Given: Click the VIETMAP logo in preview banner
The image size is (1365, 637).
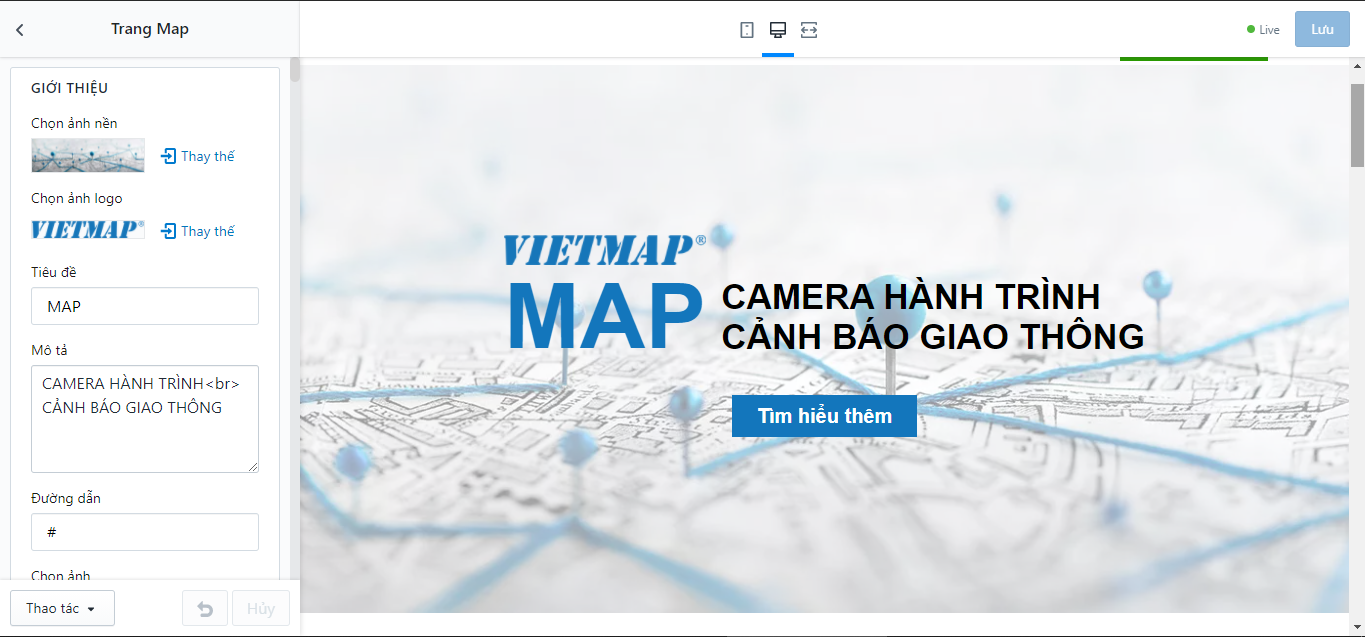Looking at the screenshot, I should pyautogui.click(x=605, y=250).
